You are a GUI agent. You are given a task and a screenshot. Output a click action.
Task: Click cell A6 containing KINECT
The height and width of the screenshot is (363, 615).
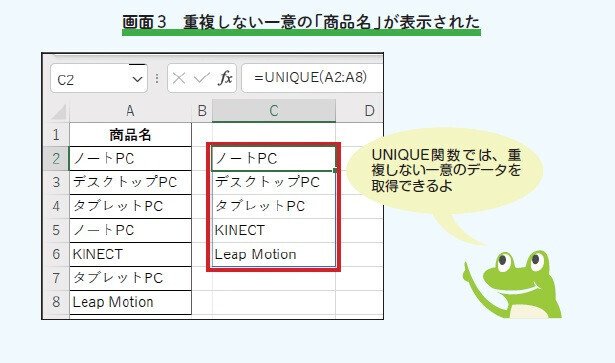(x=130, y=254)
